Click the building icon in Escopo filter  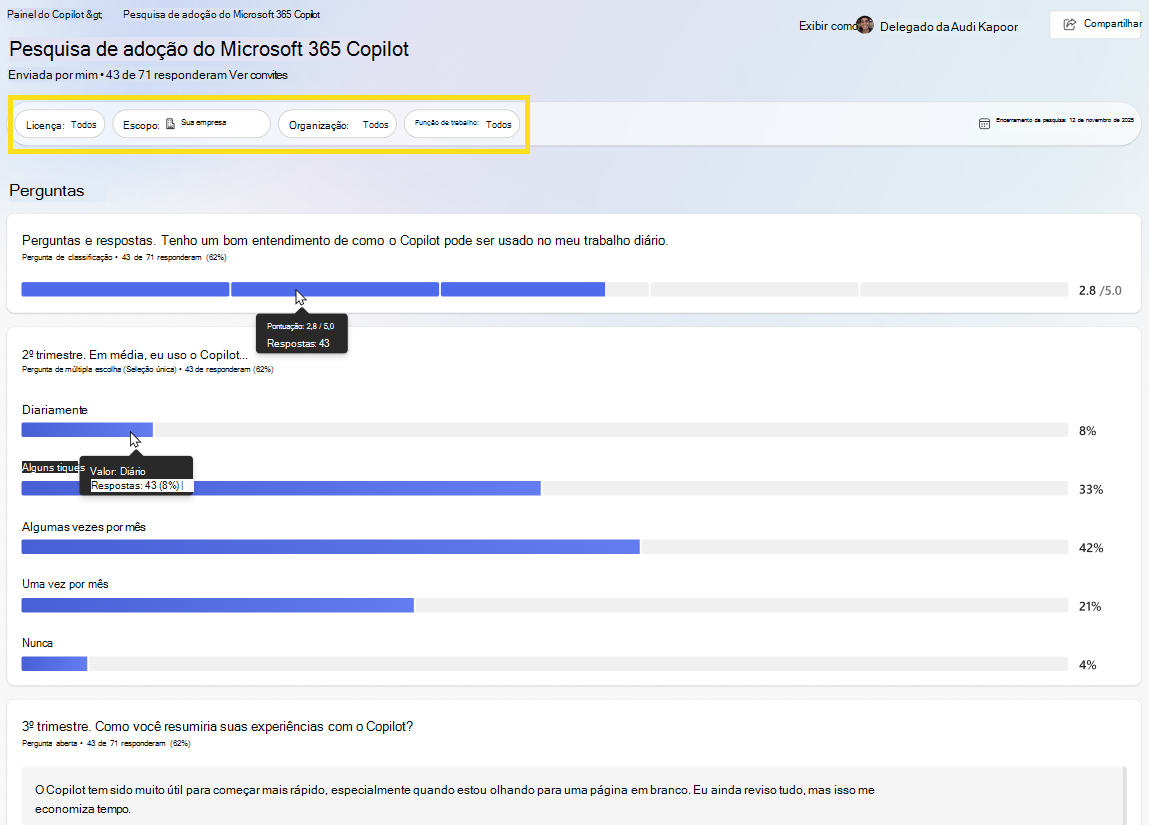170,123
